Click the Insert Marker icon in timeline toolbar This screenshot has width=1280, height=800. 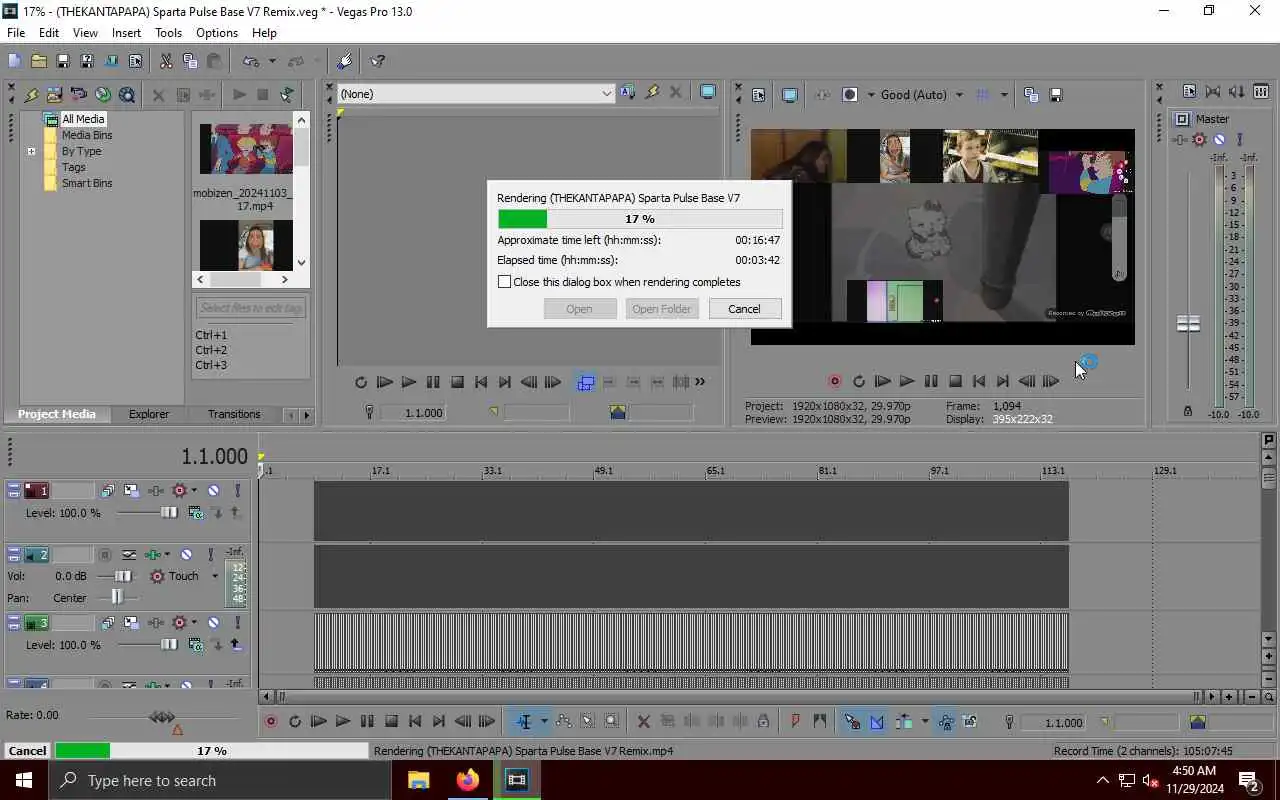(795, 721)
